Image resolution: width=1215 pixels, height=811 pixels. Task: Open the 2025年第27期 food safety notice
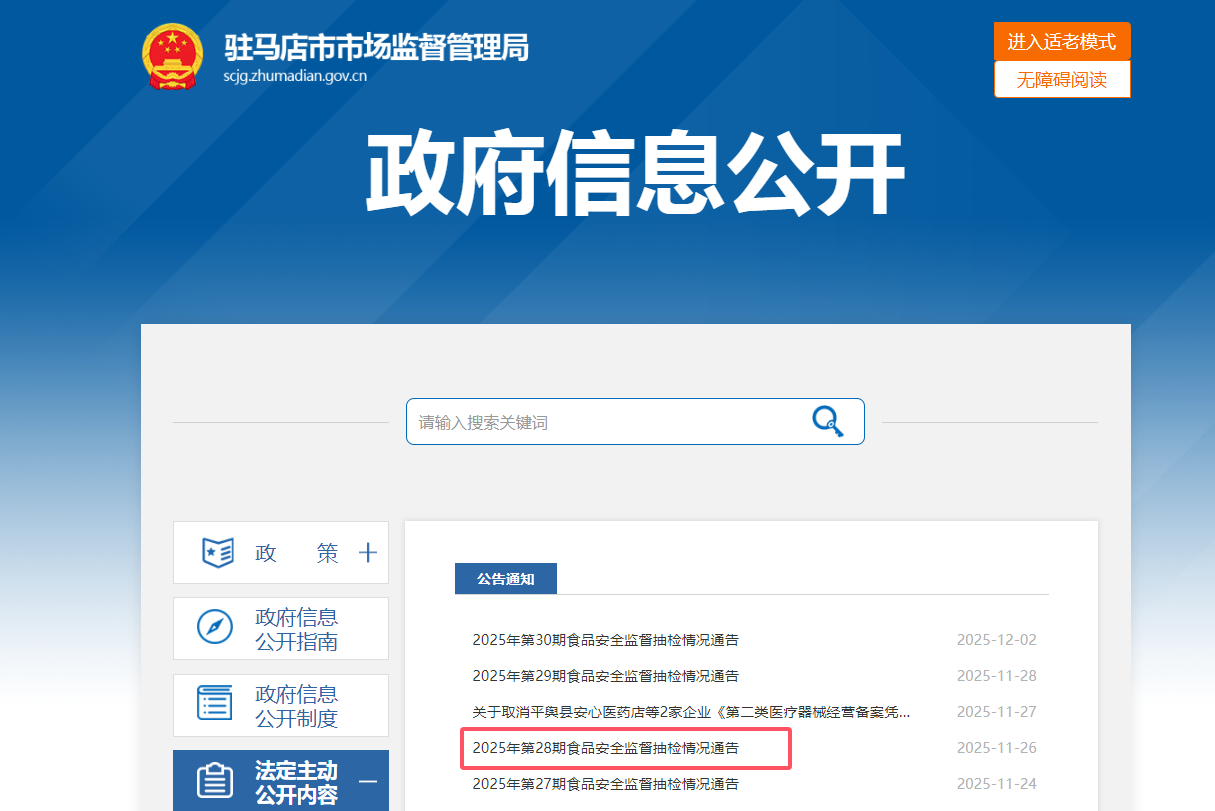pos(605,784)
